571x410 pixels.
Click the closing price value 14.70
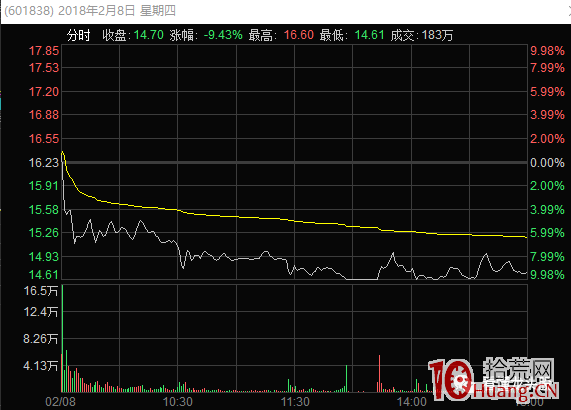point(149,35)
